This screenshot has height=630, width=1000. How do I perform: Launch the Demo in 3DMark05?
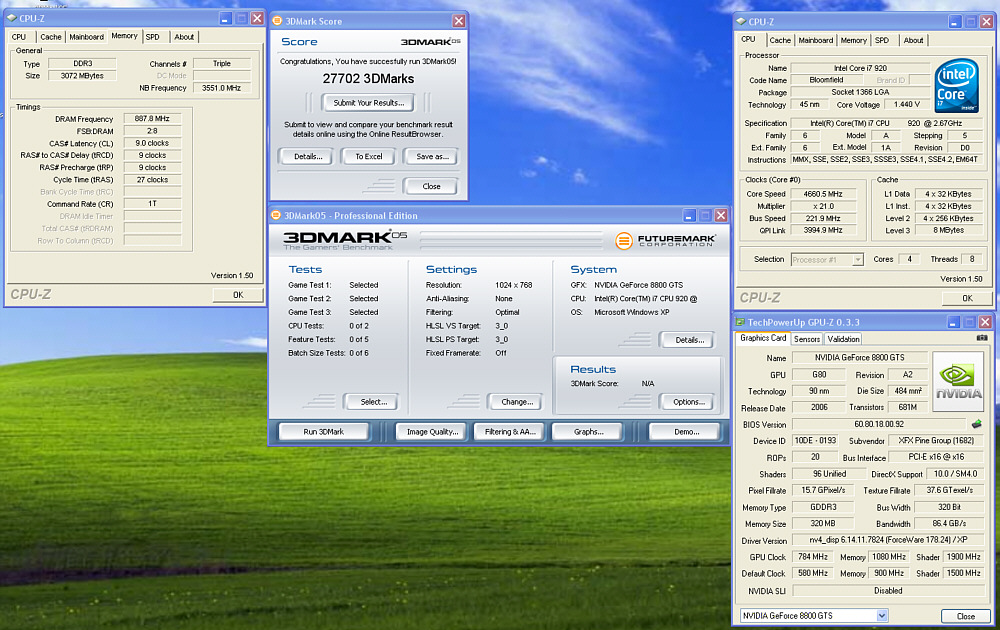[686, 432]
